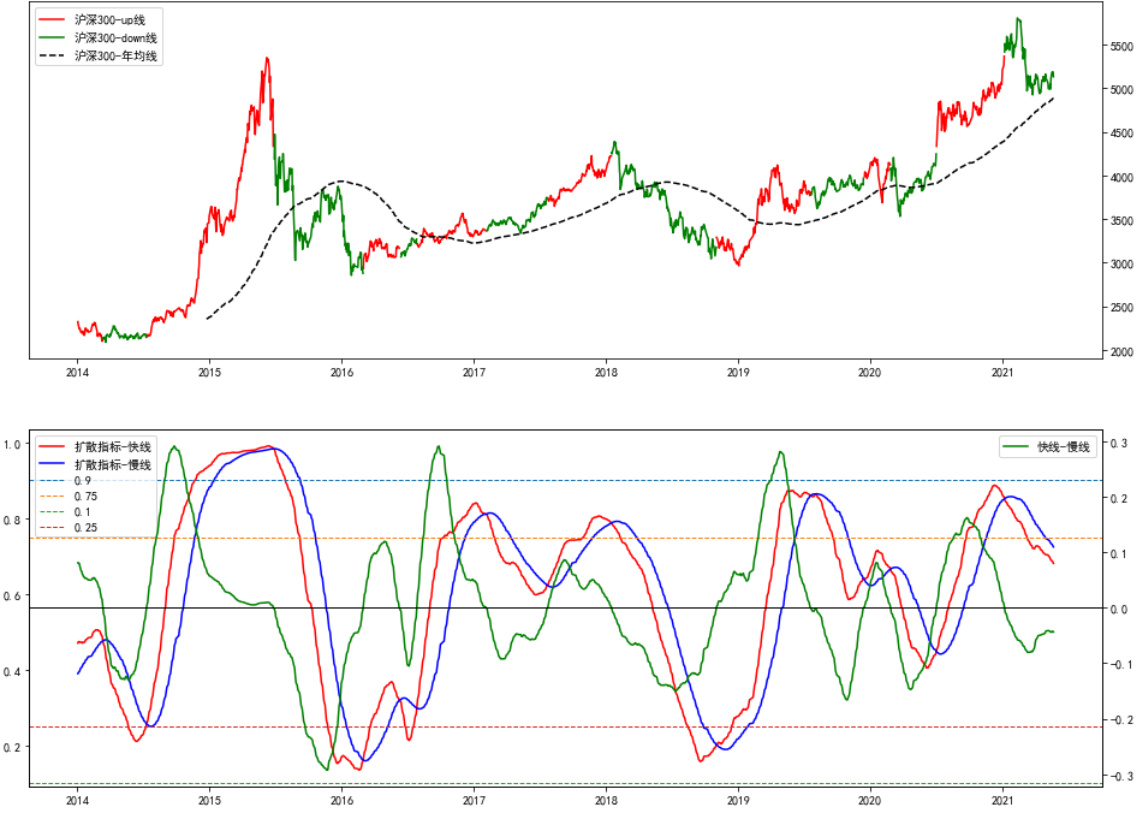Click the 2015 tick on the upper chart

pyautogui.click(x=209, y=372)
